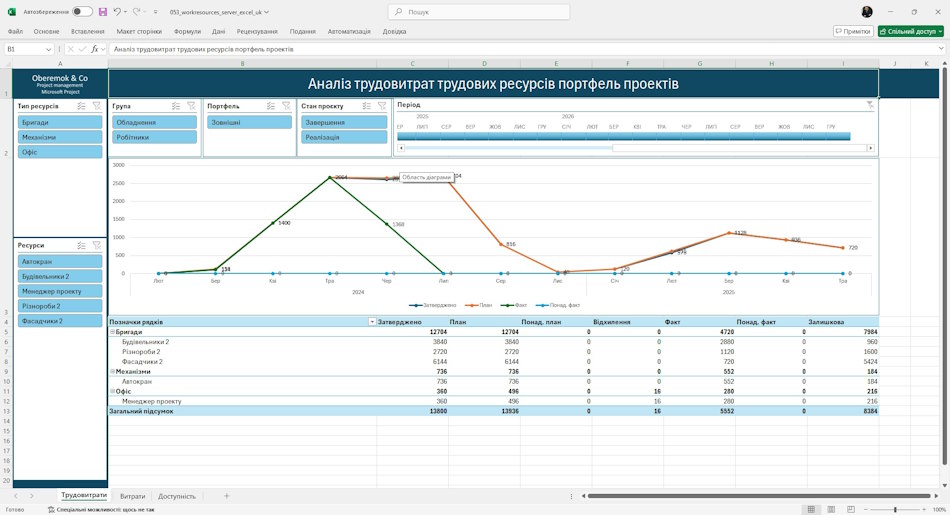Click the Спільний доступ button
Image resolution: width=950 pixels, height=515 pixels.
tap(911, 32)
